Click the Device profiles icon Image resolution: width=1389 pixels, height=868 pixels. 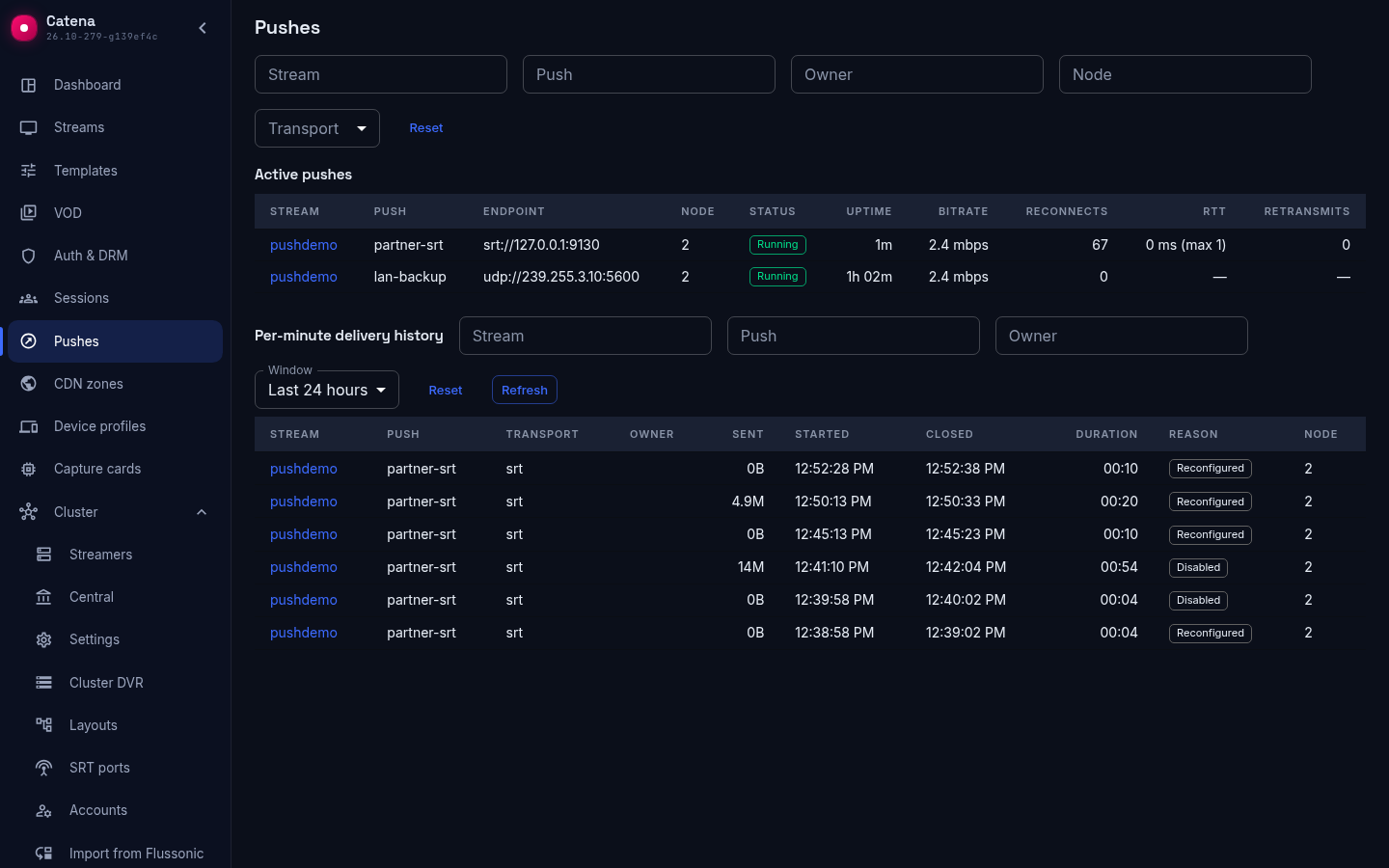click(x=29, y=426)
